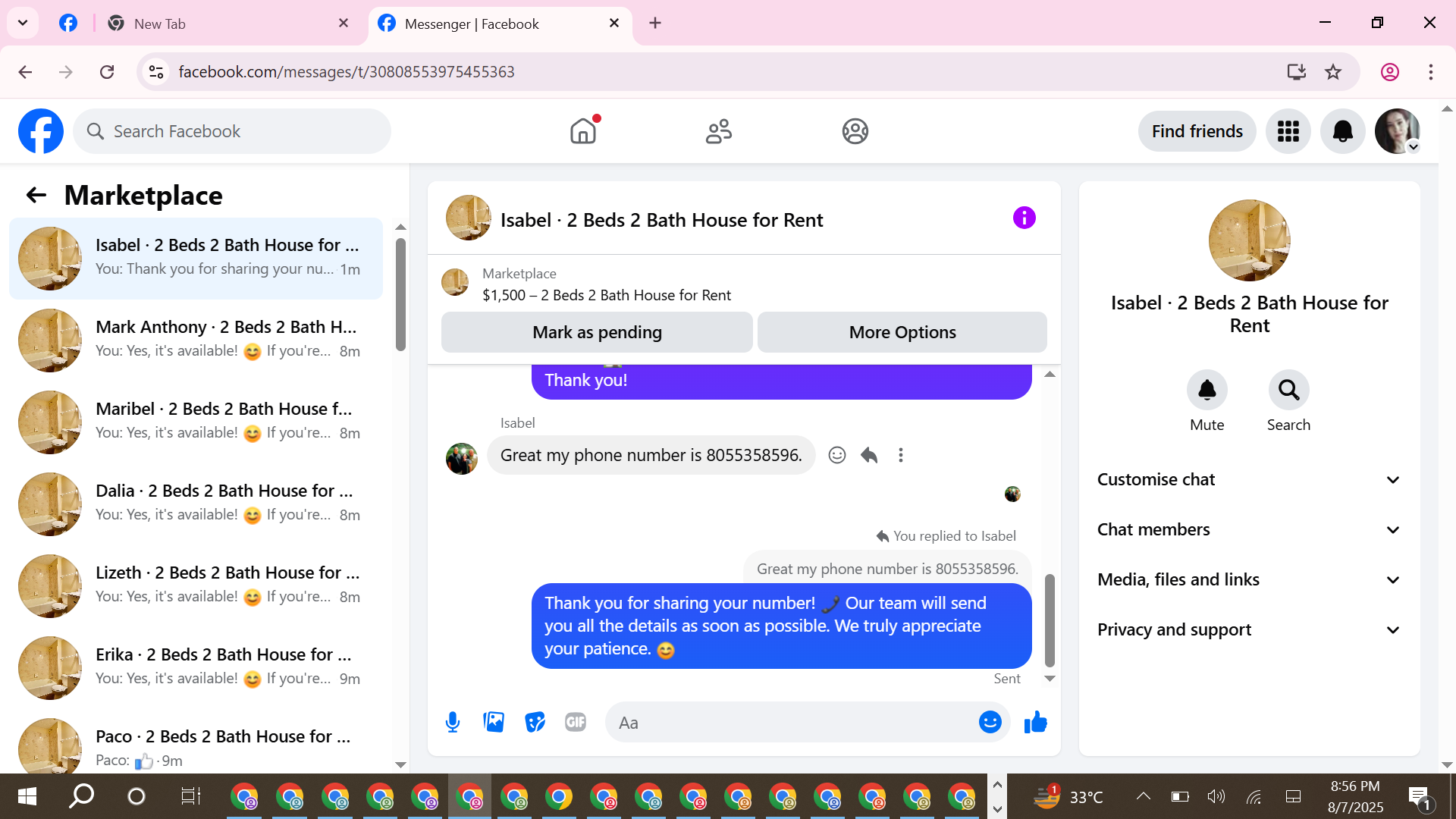Open the Windows Start menu
The height and width of the screenshot is (819, 1456).
[27, 796]
